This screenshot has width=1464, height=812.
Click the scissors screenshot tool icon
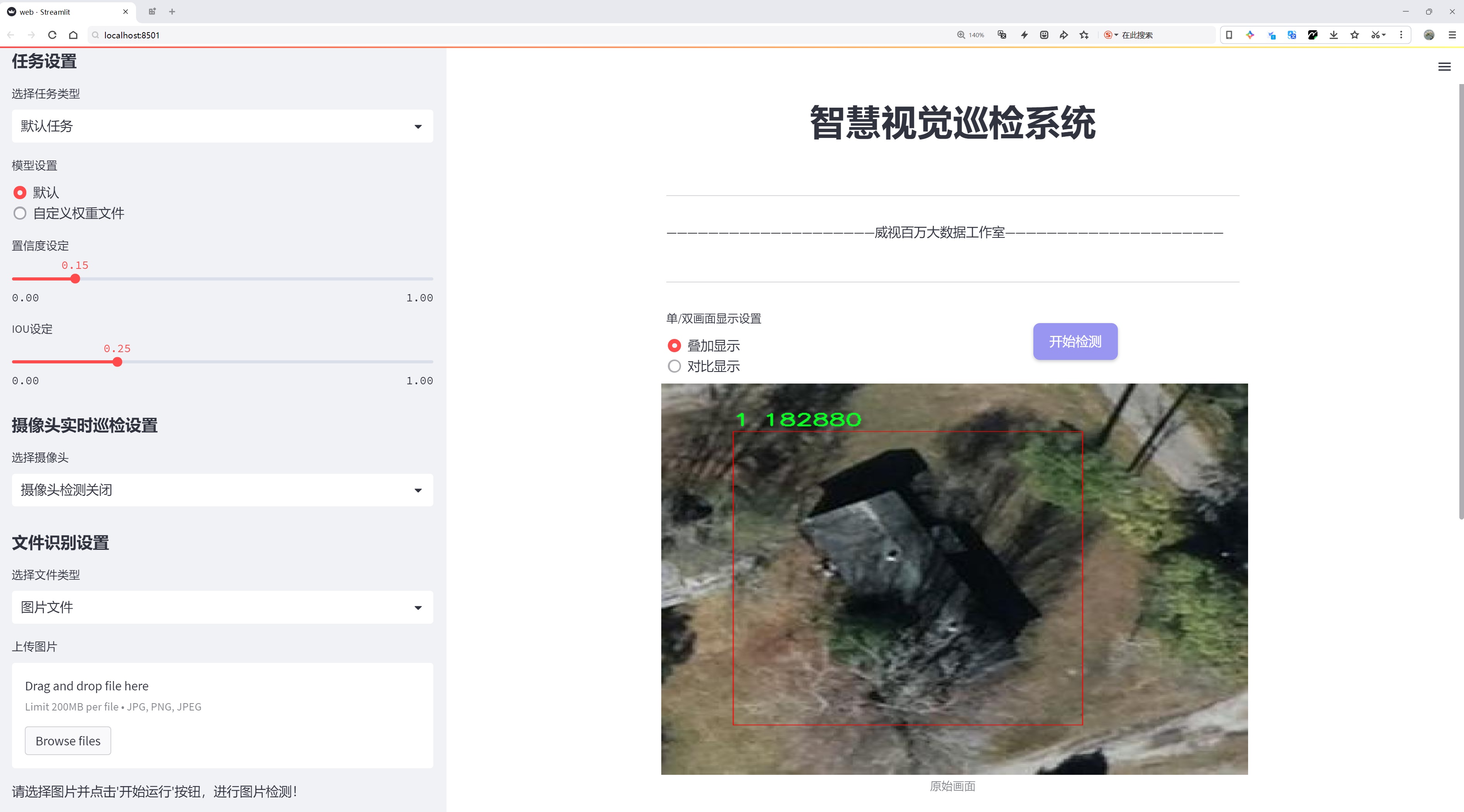[x=1374, y=35]
